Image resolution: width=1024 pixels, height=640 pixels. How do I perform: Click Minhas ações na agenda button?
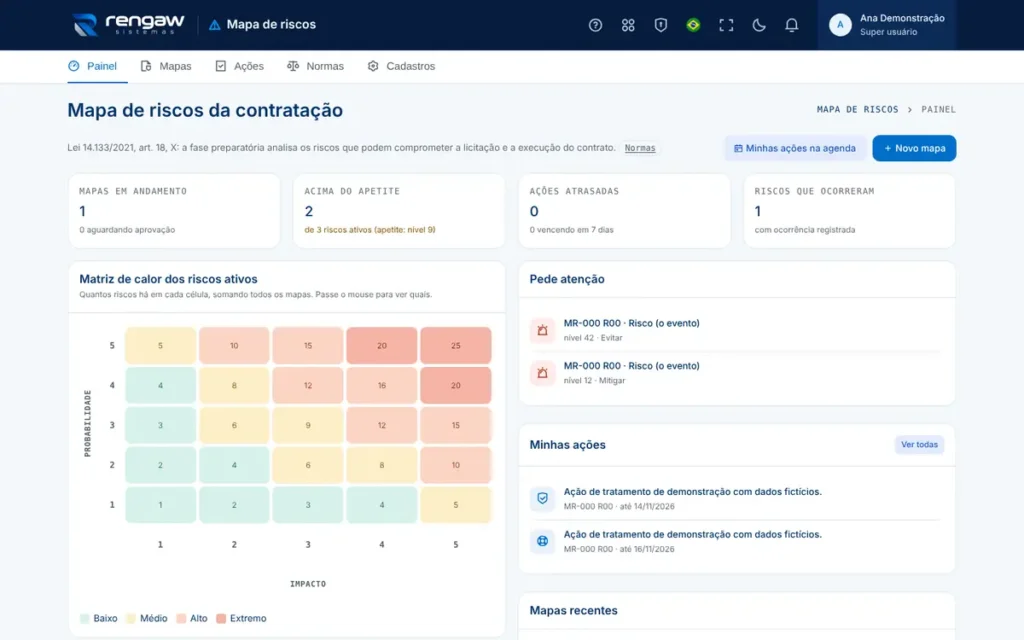tap(795, 148)
